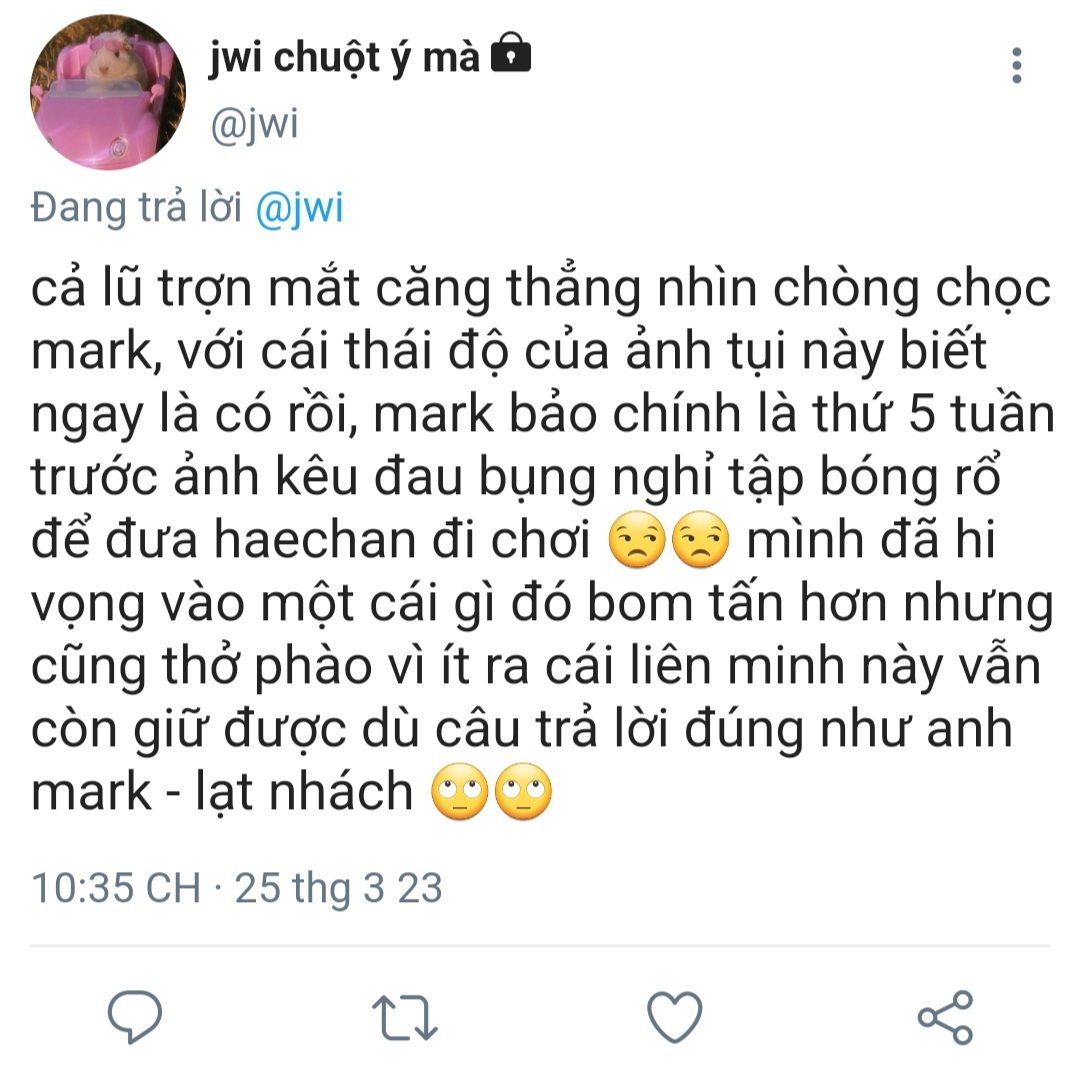
Task: Click the "Đang trả lời" label
Action: [136, 207]
